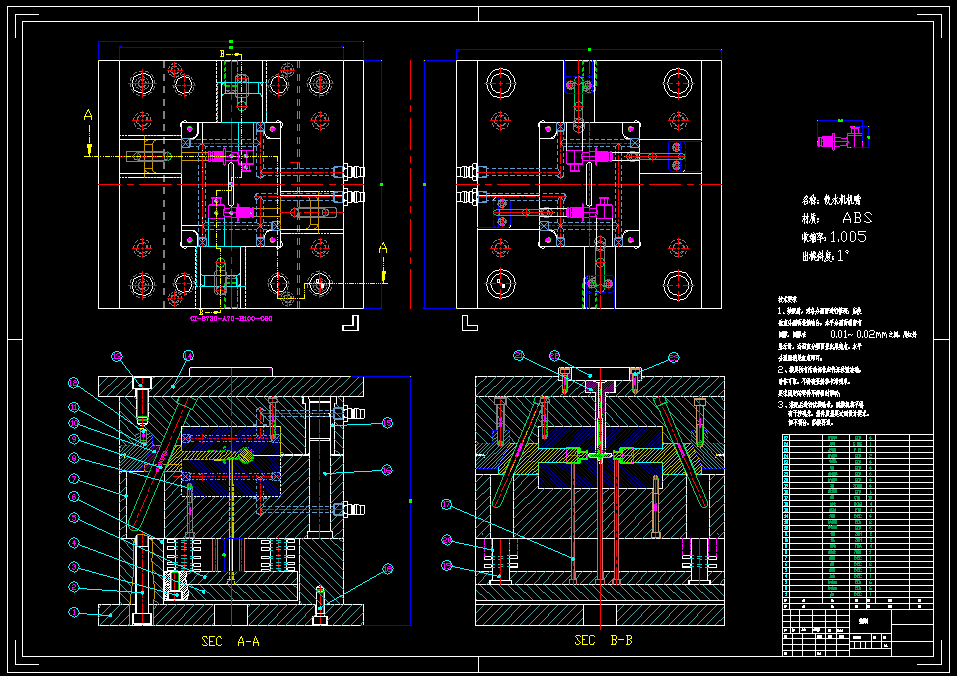Select balloon 16 beside the guide pillar
The image size is (957, 676).
pos(386,470)
